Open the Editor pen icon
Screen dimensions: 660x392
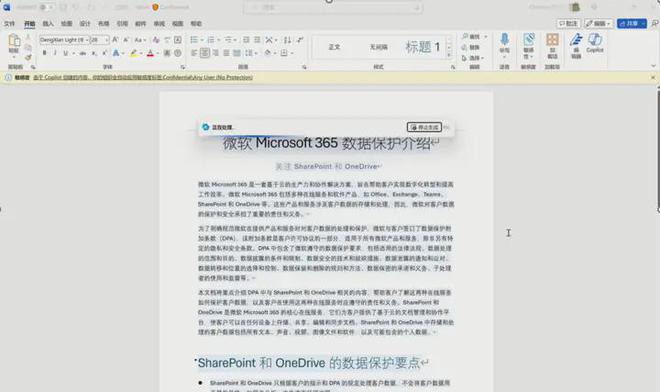[576, 40]
